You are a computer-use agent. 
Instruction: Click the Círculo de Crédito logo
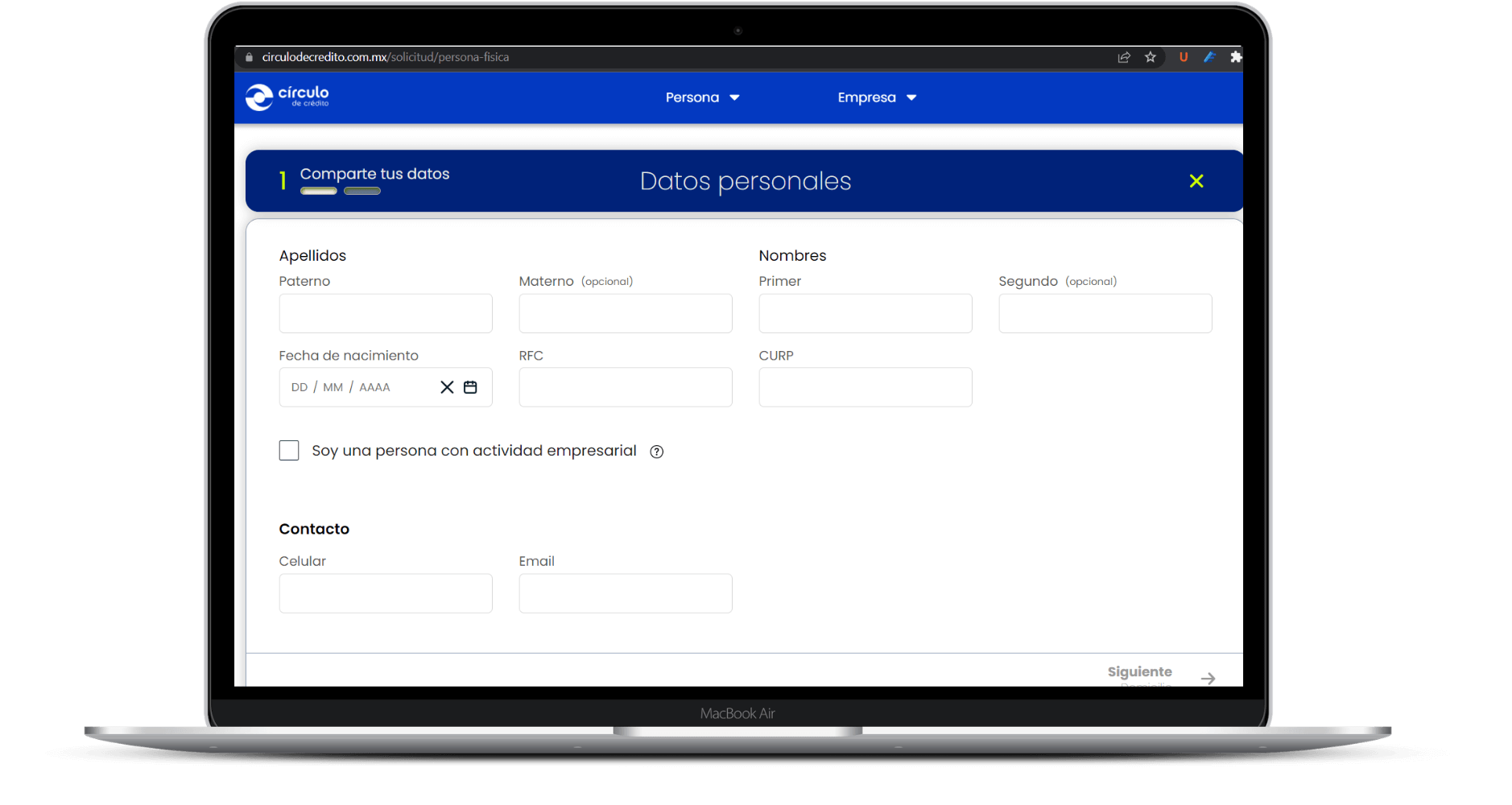click(287, 97)
